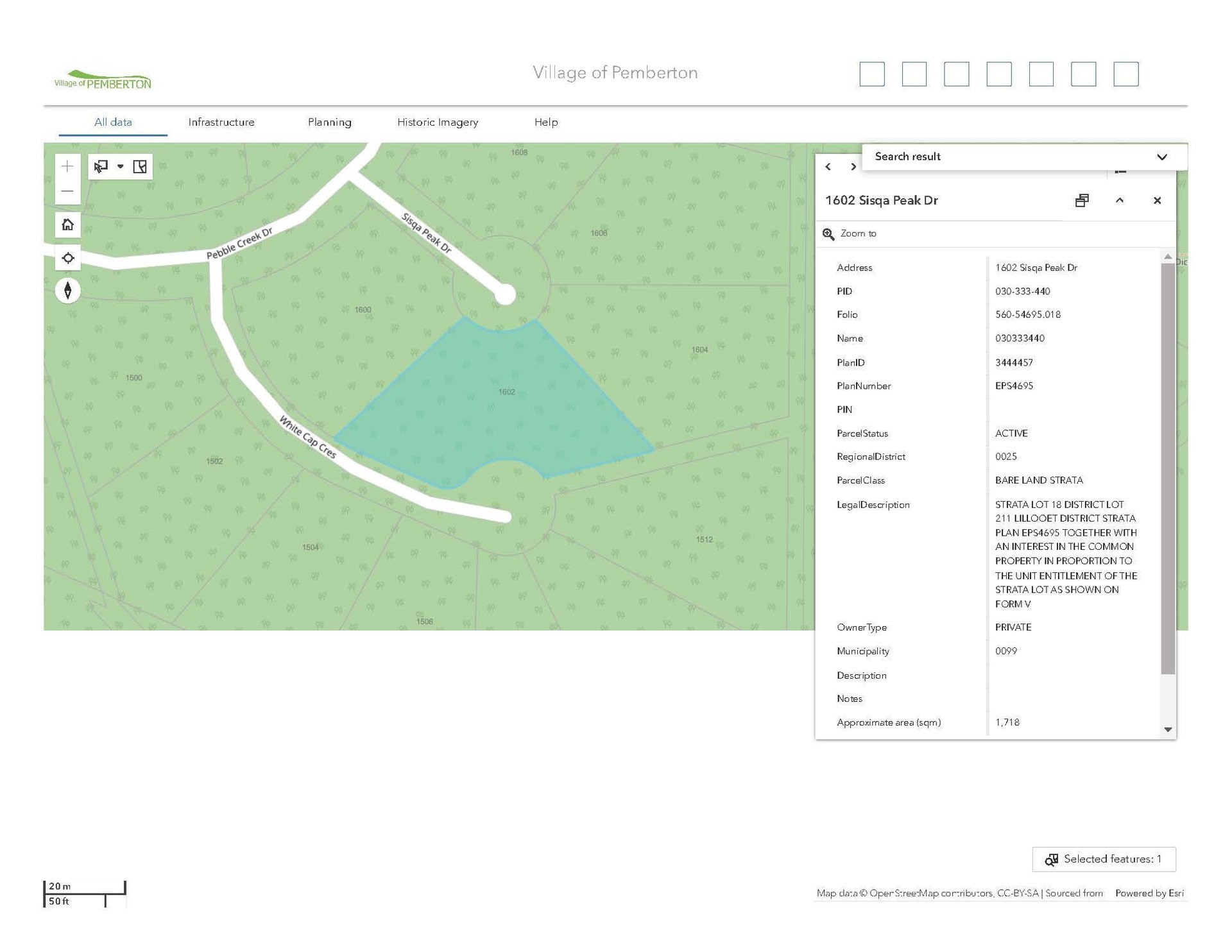Click the popup attribute list scrollbar
The width and height of the screenshot is (1232, 952).
click(1168, 468)
